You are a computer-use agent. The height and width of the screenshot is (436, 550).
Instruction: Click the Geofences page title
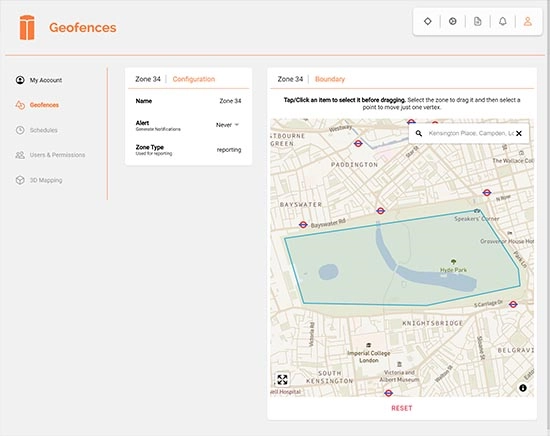[82, 27]
